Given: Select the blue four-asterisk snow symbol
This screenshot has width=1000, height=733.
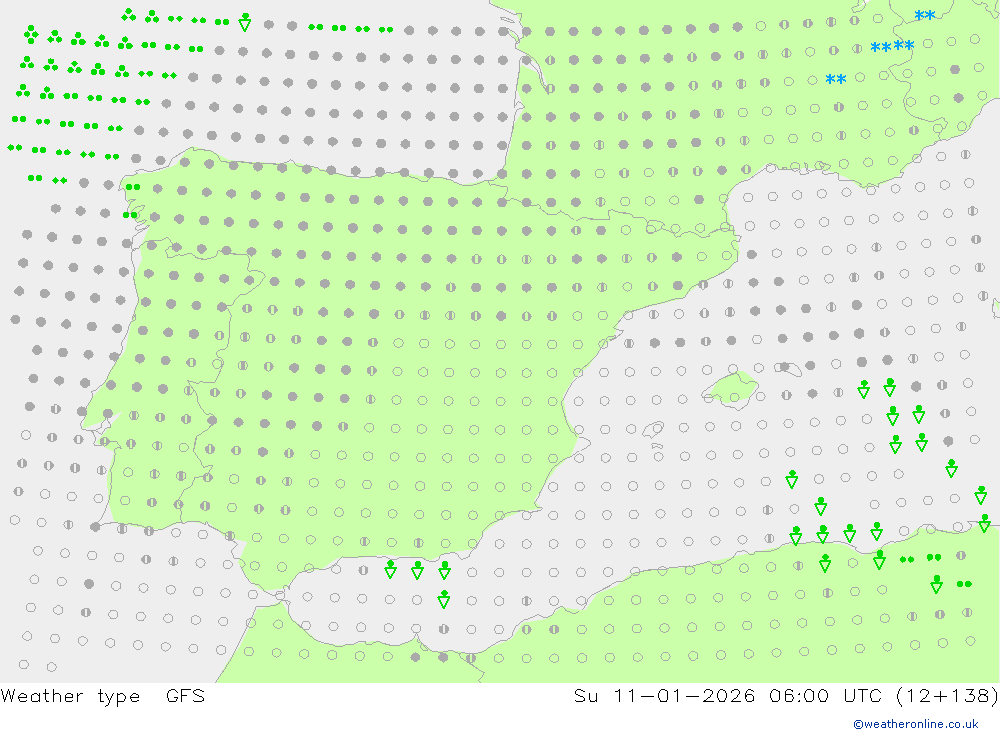Looking at the screenshot, I should (x=892, y=47).
